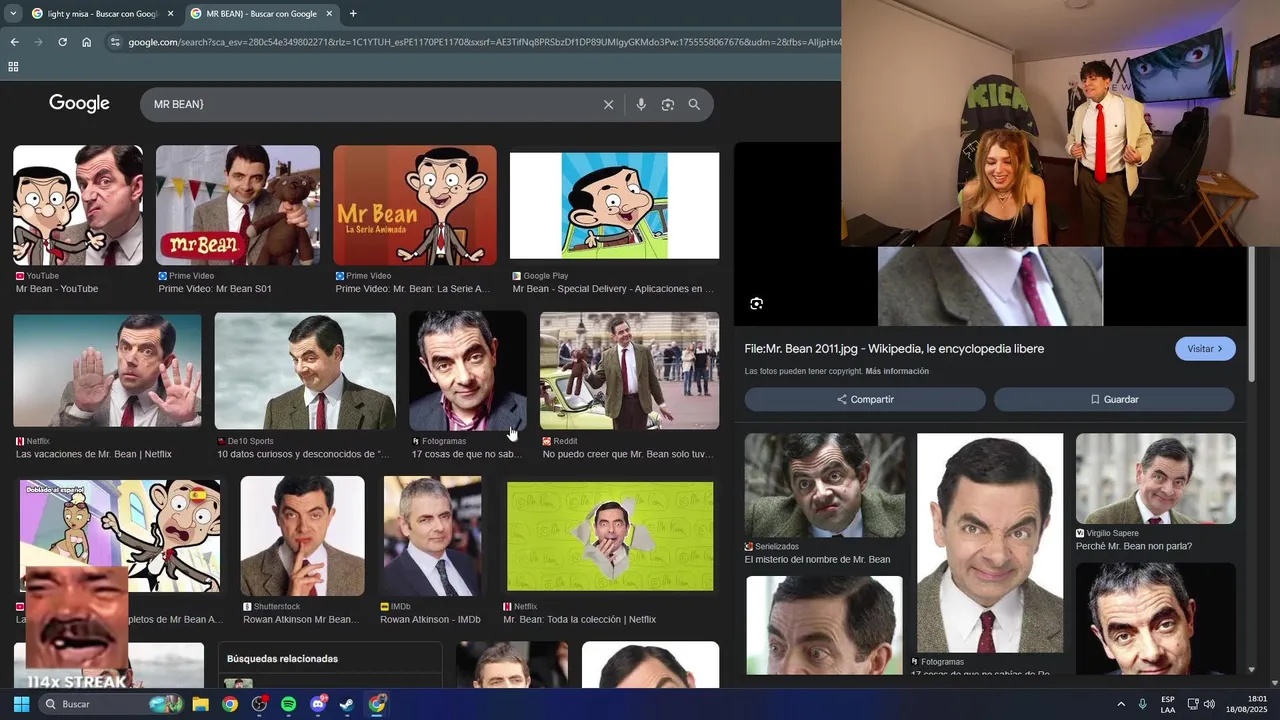This screenshot has height=720, width=1280.
Task: Click the taskbar 'Buscar' search box
Action: (x=112, y=704)
